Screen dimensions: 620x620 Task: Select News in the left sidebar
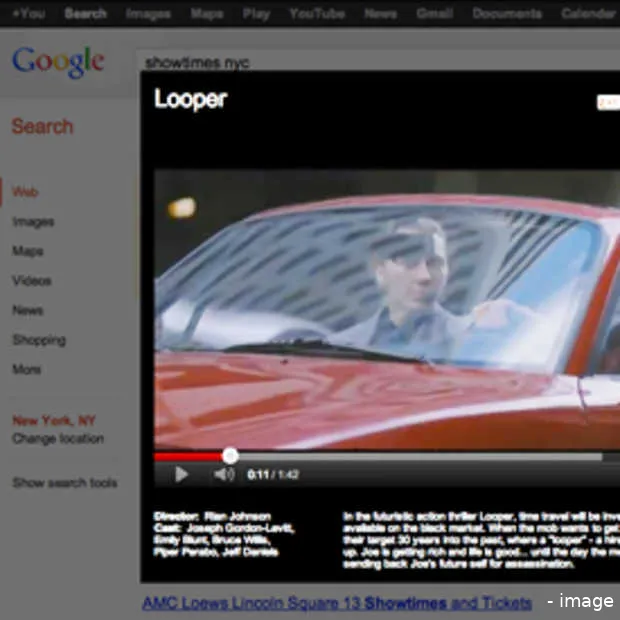click(27, 310)
